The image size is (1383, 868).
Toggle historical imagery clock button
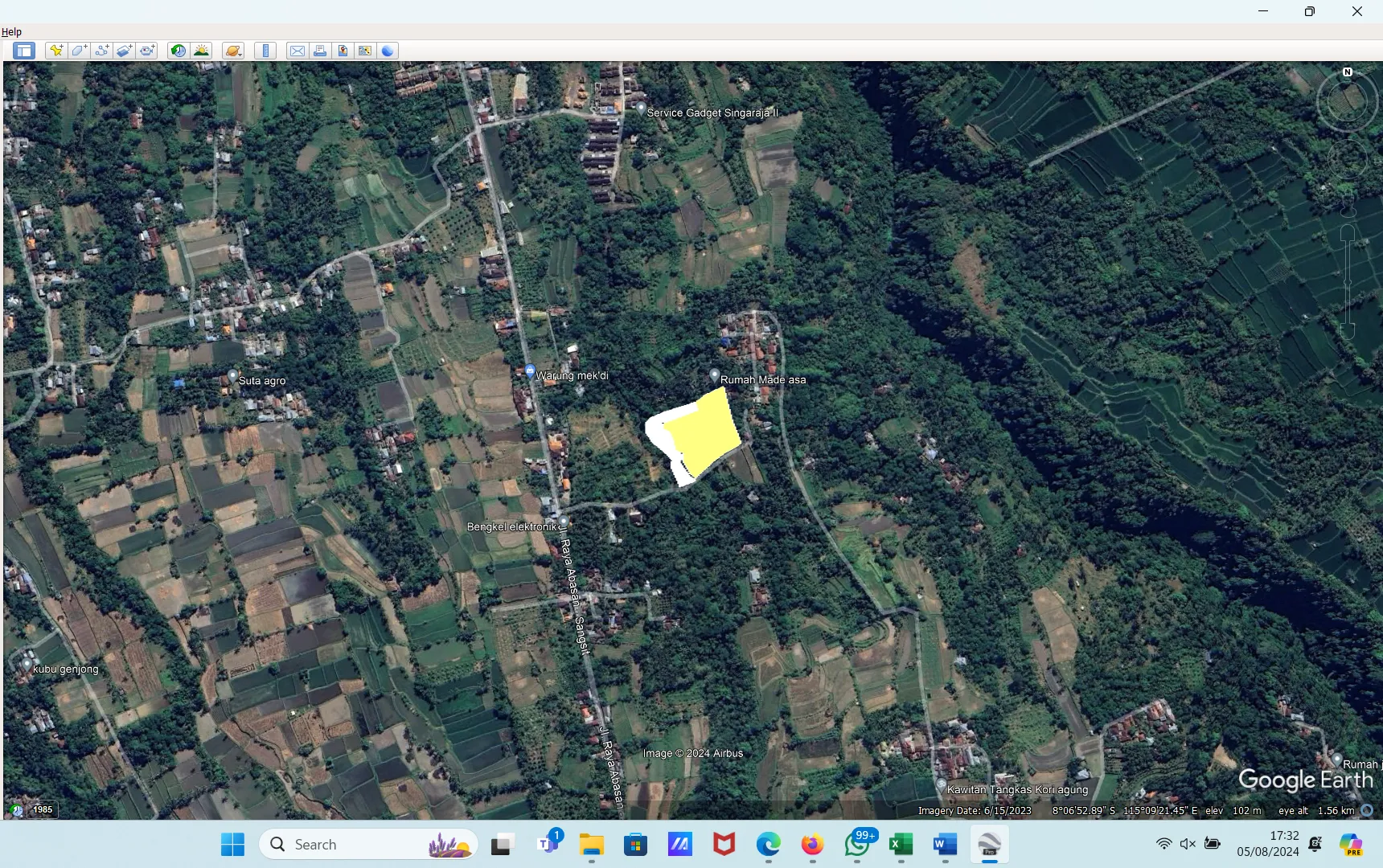click(x=178, y=51)
